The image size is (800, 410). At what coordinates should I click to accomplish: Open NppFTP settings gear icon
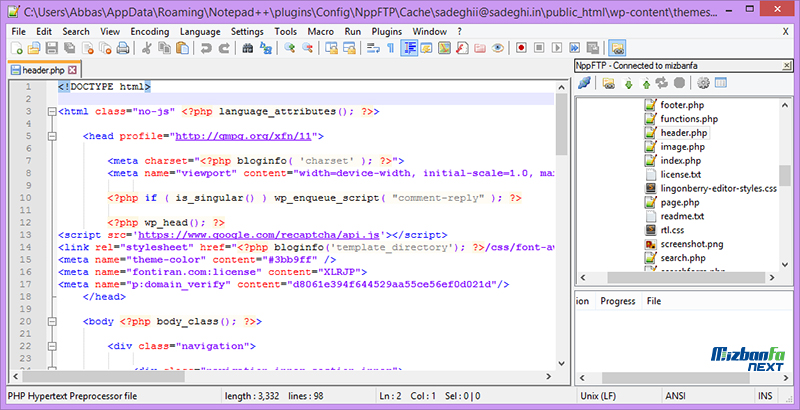[703, 83]
